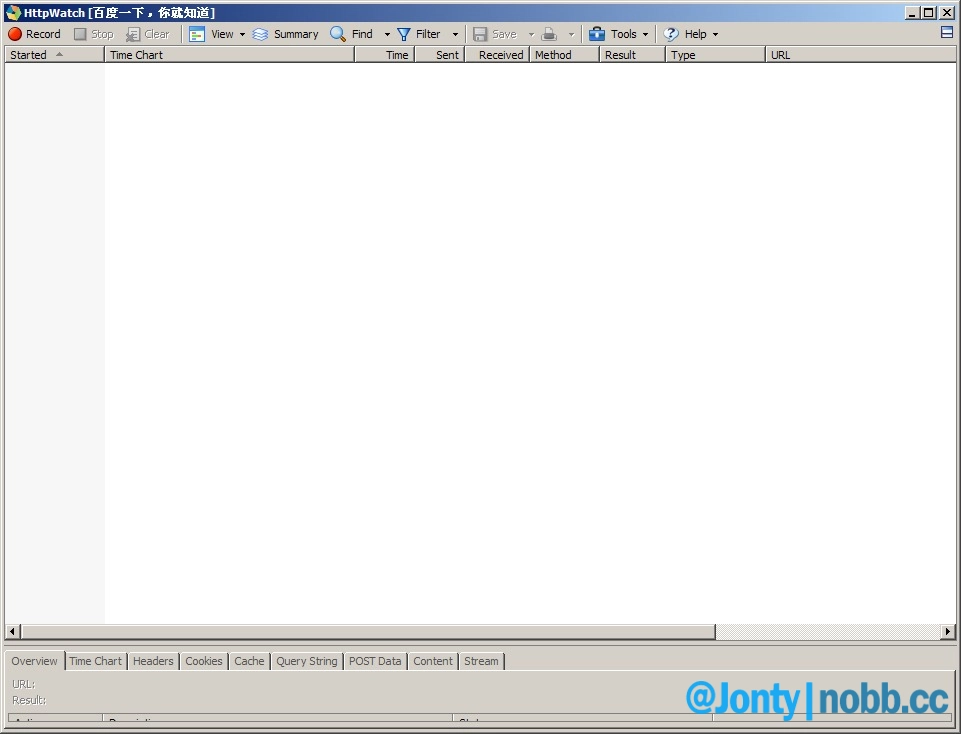This screenshot has height=734, width=961.
Task: Click the Find magnifier icon
Action: click(x=338, y=34)
